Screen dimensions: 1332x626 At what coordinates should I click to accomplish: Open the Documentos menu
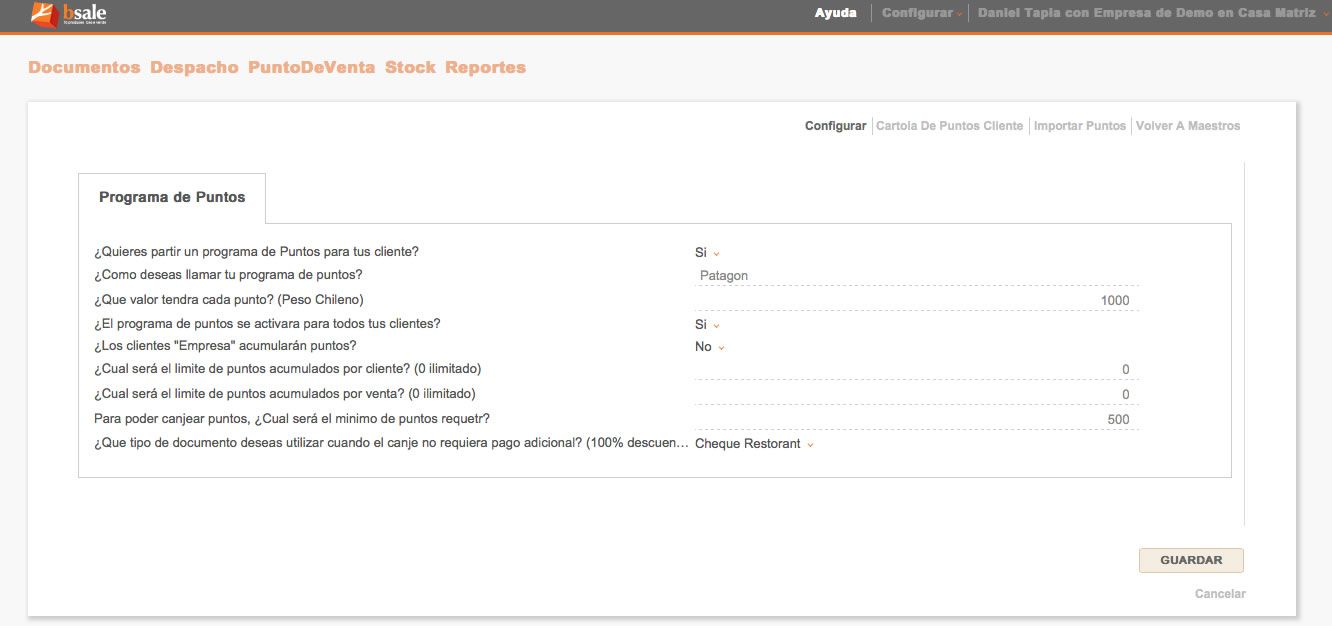click(x=84, y=67)
